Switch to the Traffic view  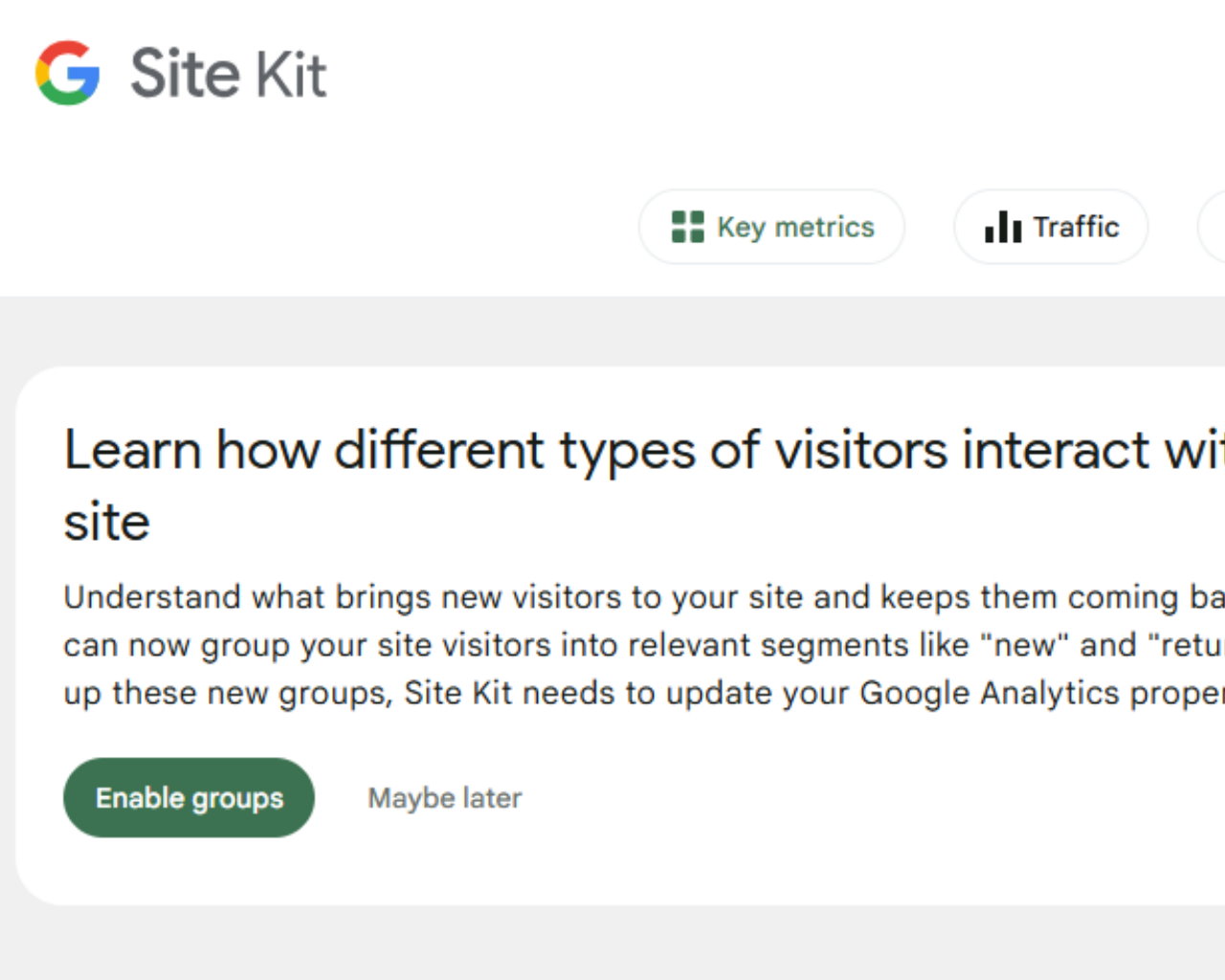[x=1050, y=227]
